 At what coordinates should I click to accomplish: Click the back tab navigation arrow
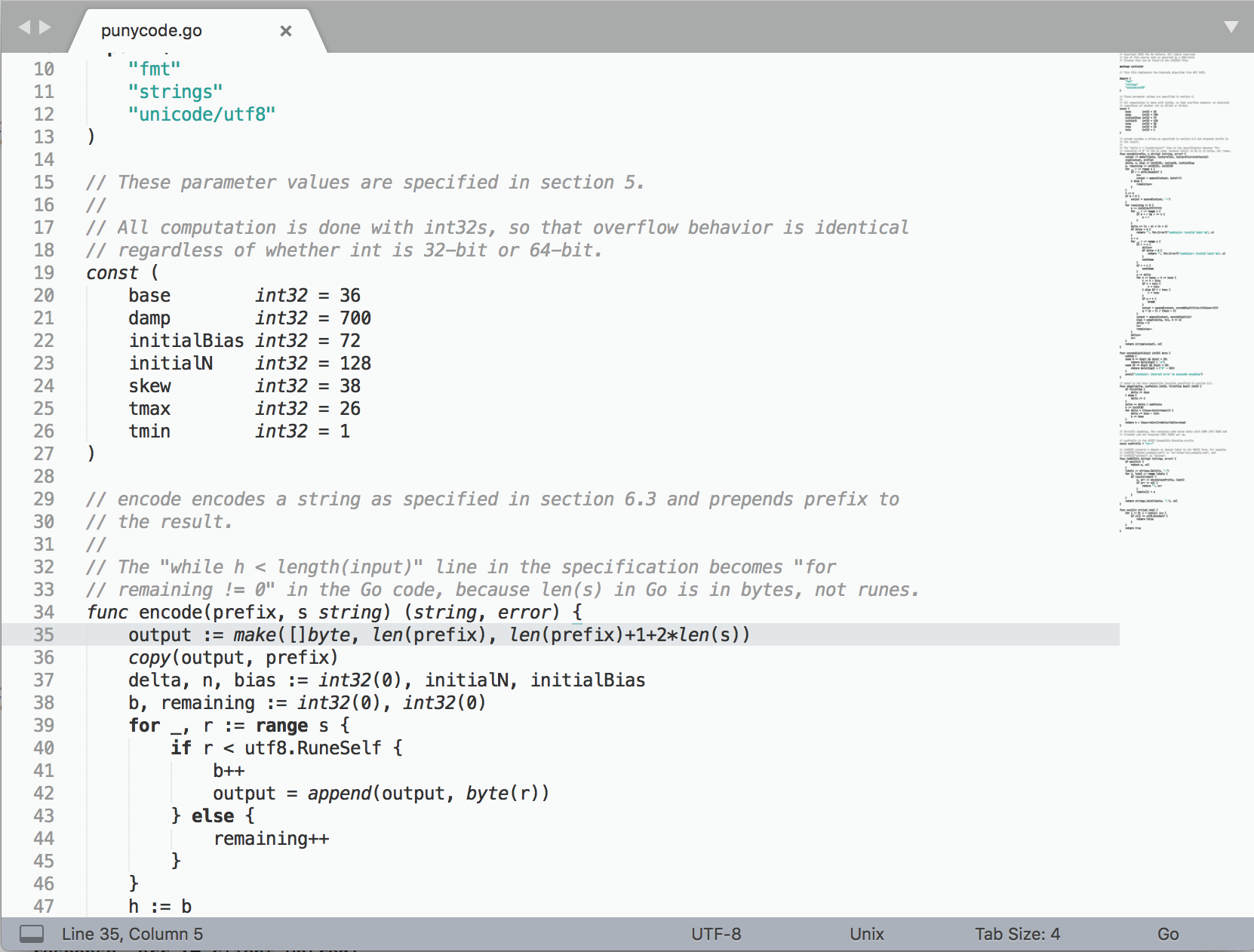tap(24, 27)
